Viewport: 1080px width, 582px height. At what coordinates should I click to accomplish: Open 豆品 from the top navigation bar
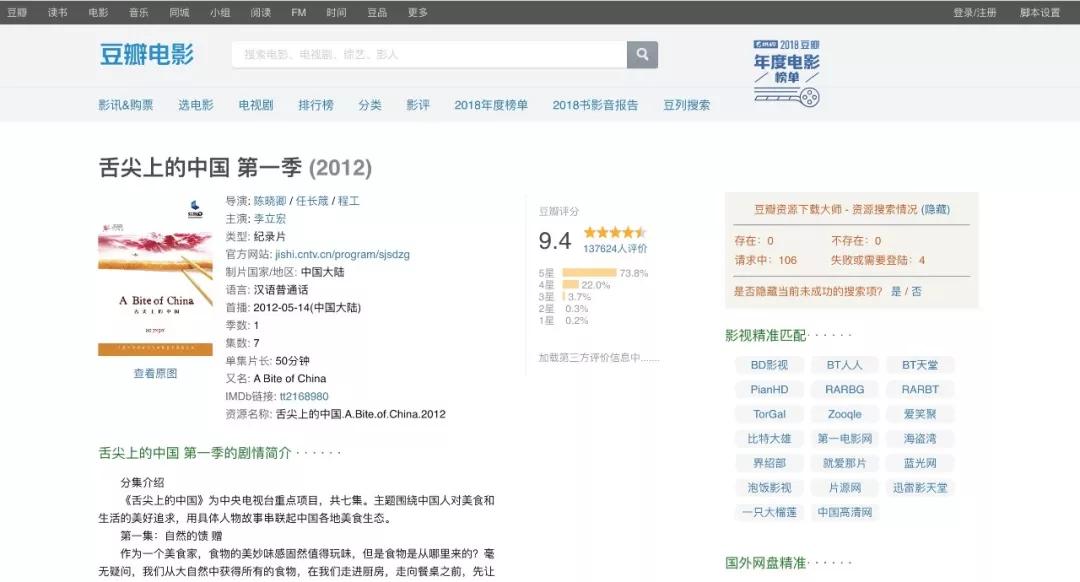pyautogui.click(x=376, y=13)
